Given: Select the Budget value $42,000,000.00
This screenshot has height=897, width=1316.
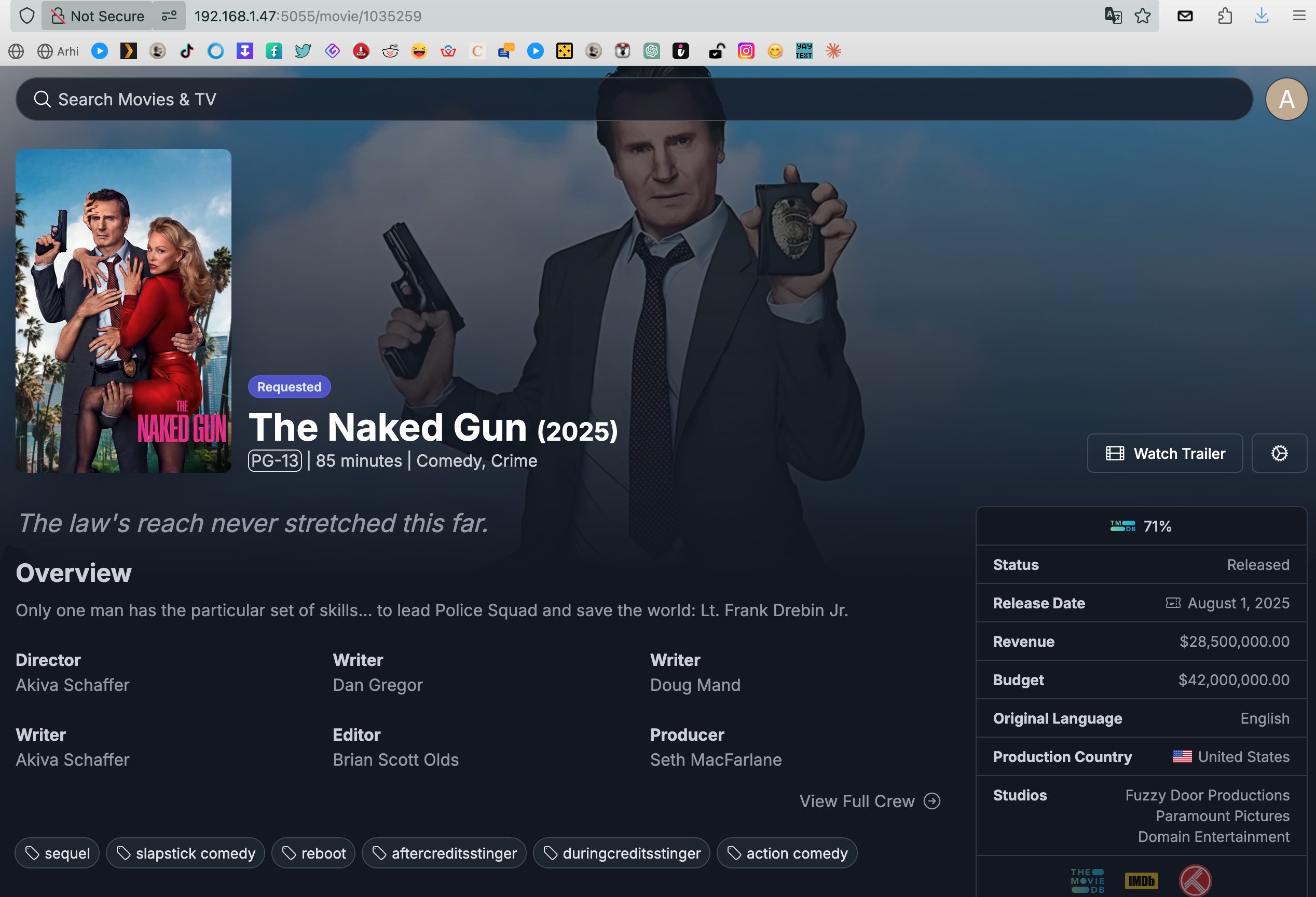Looking at the screenshot, I should pos(1233,680).
